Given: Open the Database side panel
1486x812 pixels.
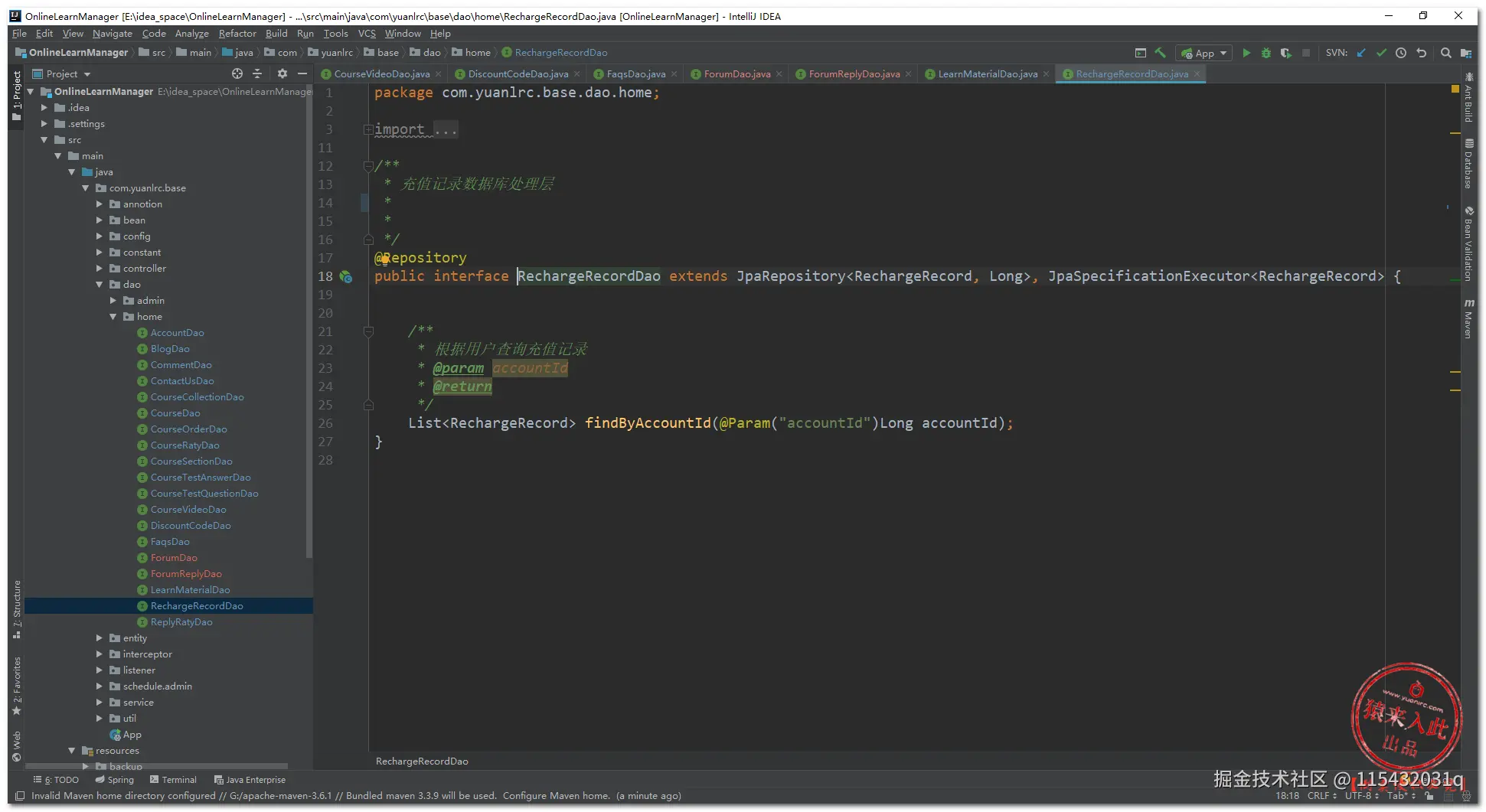Looking at the screenshot, I should tap(1468, 163).
